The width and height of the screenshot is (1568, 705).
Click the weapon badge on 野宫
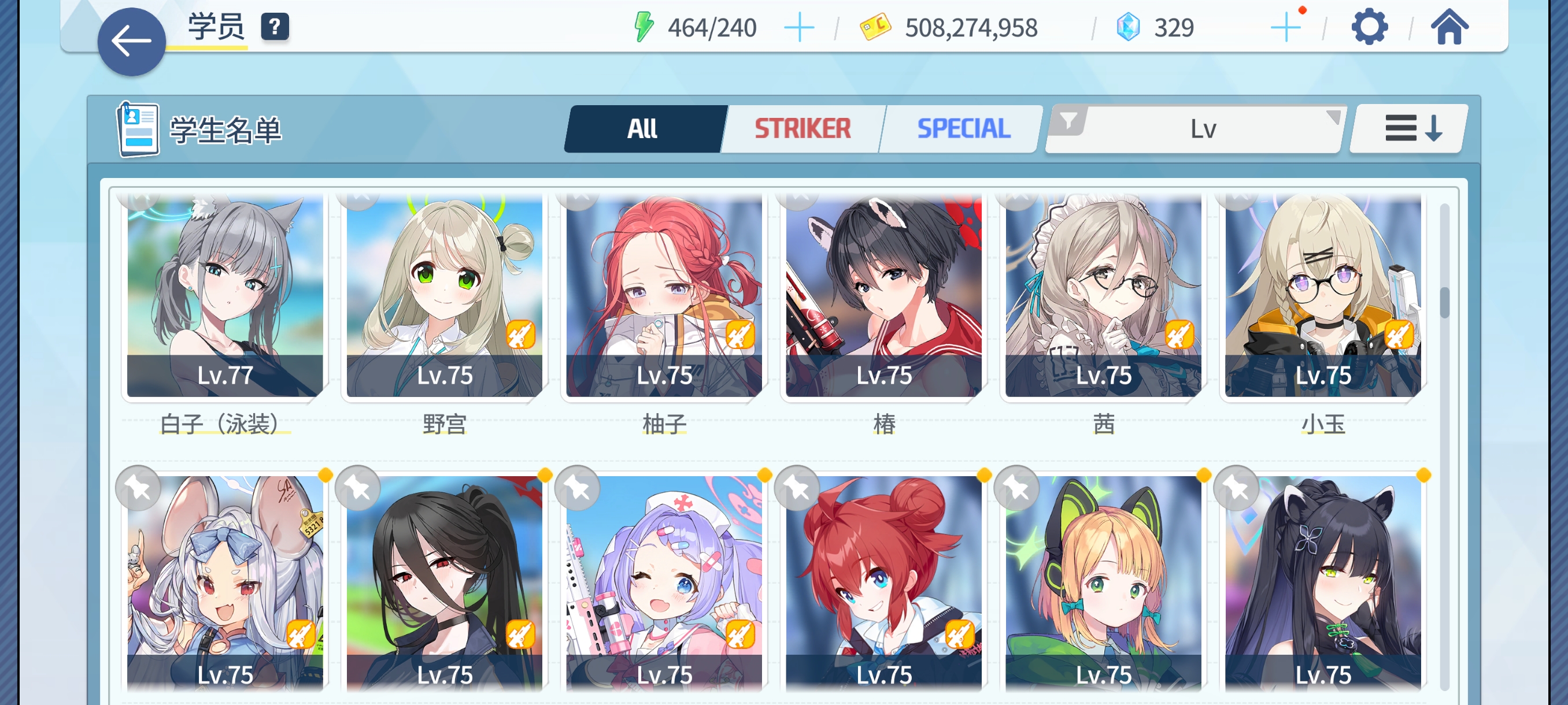pyautogui.click(x=521, y=335)
